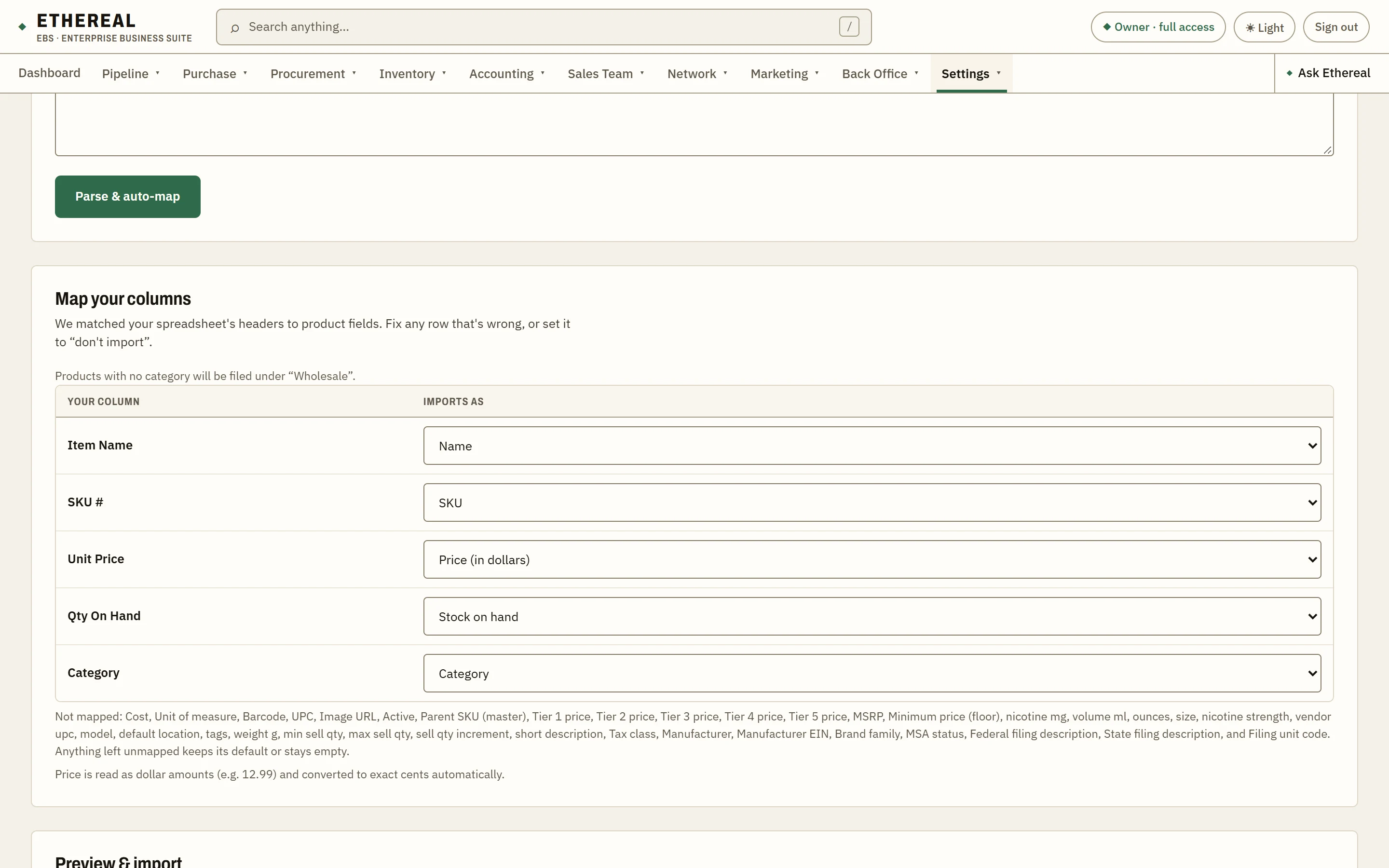Click the Qty On Hand row label
The image size is (1389, 868).
pyautogui.click(x=104, y=615)
